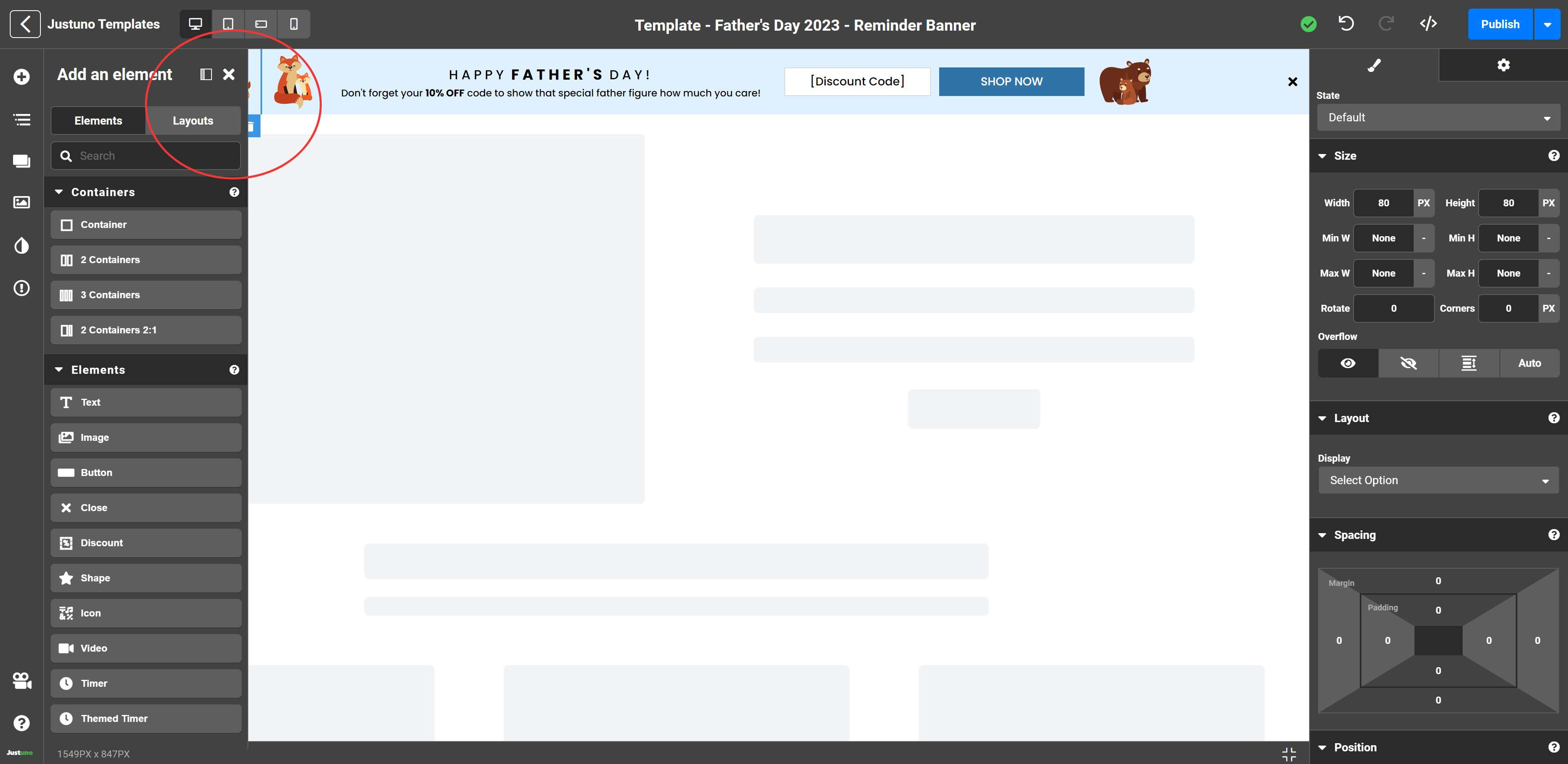
Task: Switch to the brush style tab
Action: coord(1374,65)
